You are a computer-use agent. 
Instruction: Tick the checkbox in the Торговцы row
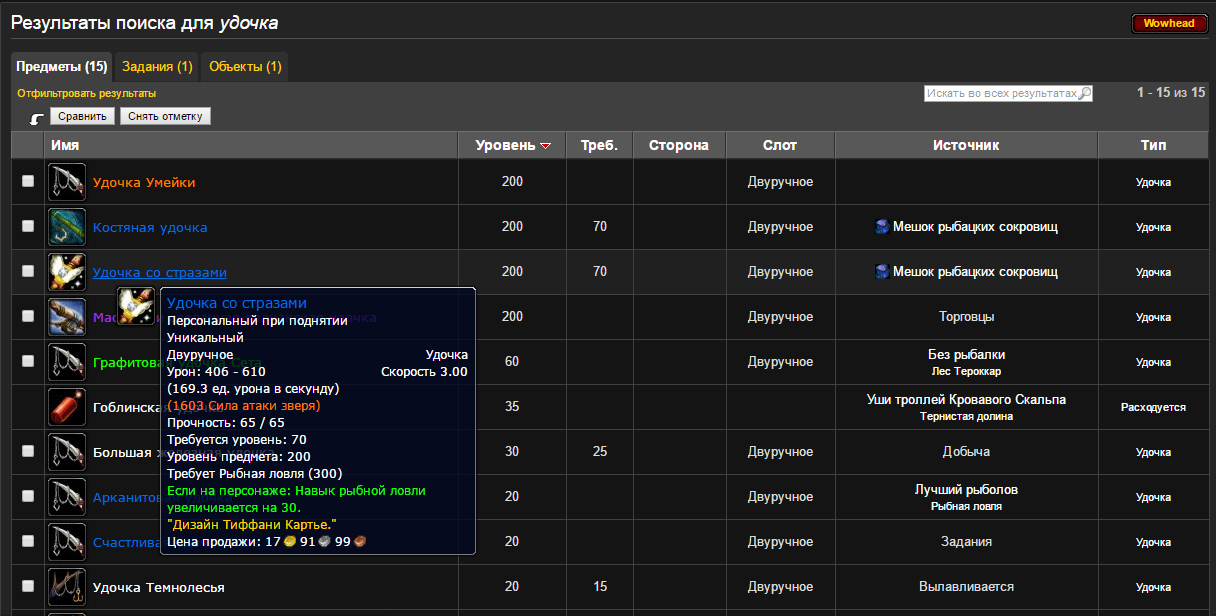(x=28, y=316)
